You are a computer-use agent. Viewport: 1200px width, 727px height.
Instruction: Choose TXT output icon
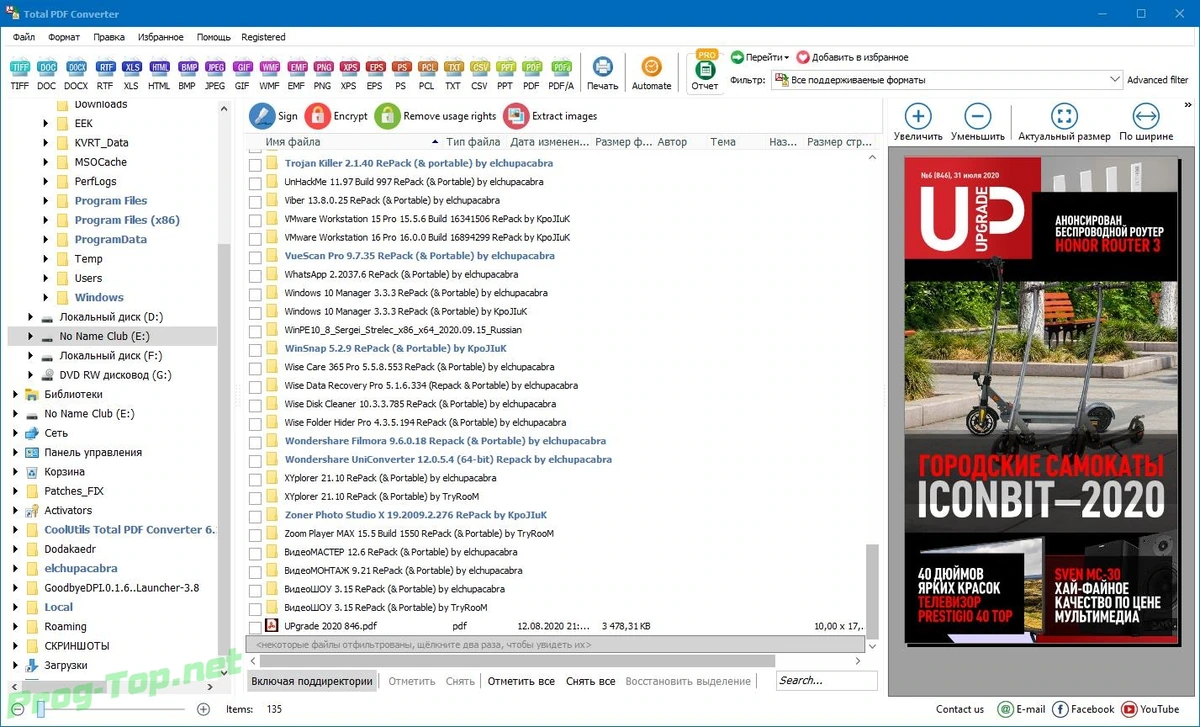[x=453, y=69]
